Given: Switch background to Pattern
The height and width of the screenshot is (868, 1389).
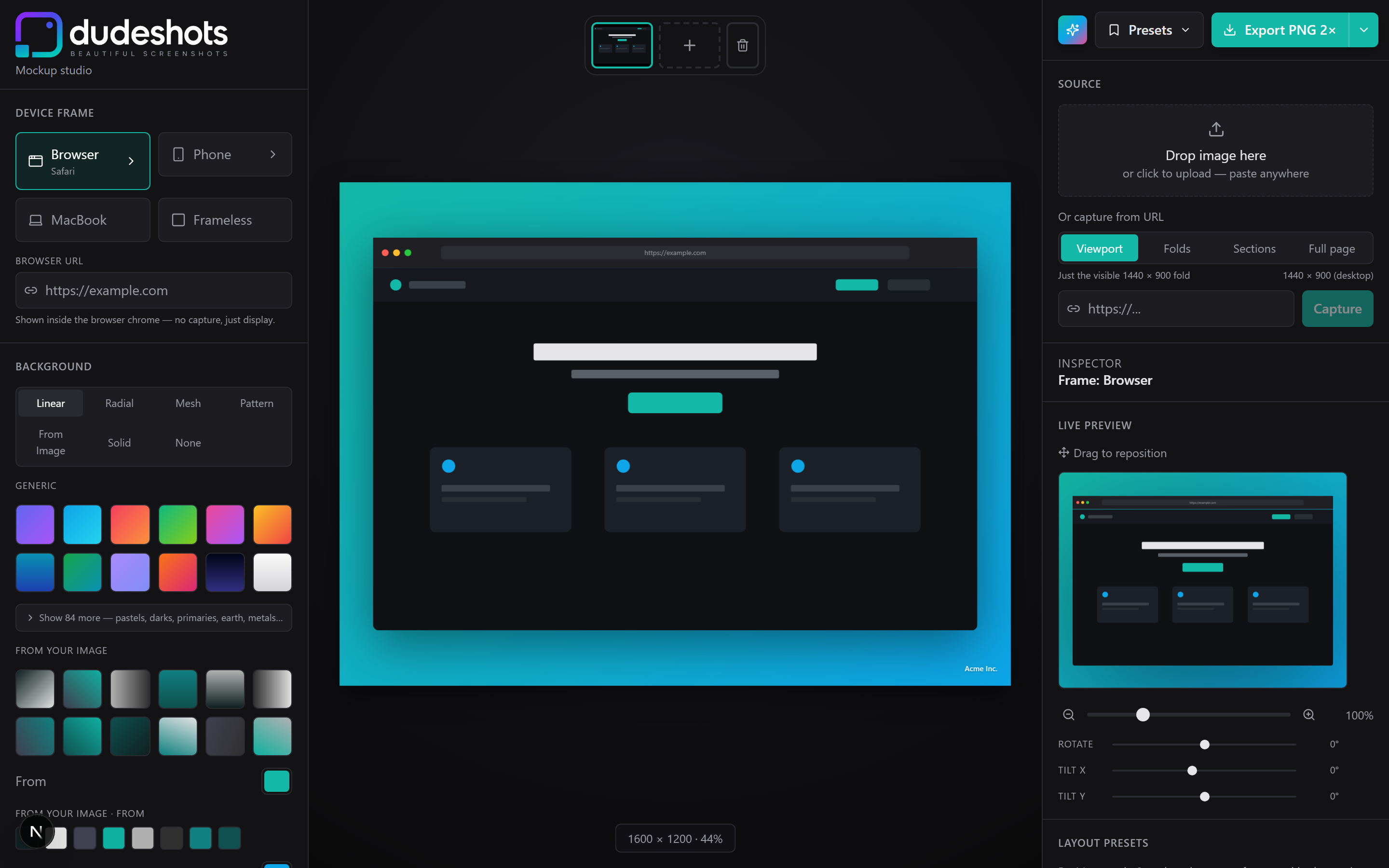Looking at the screenshot, I should (x=257, y=403).
